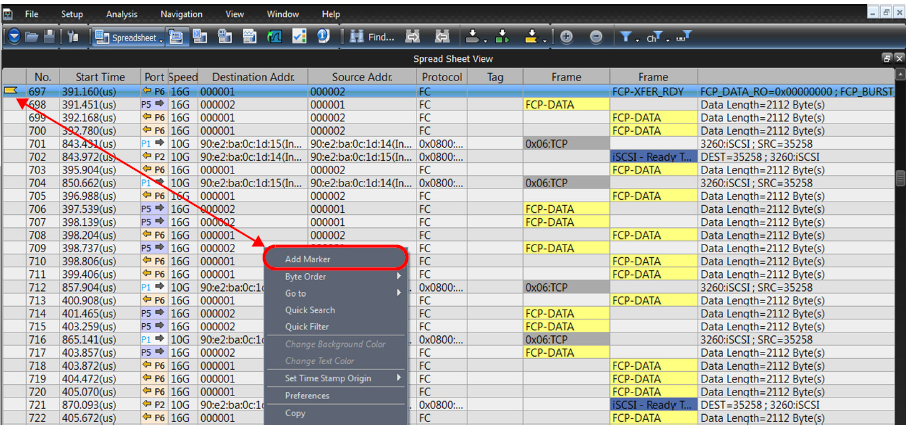Jump to the next find result arrow
The width and height of the screenshot is (907, 426).
[x=412, y=37]
